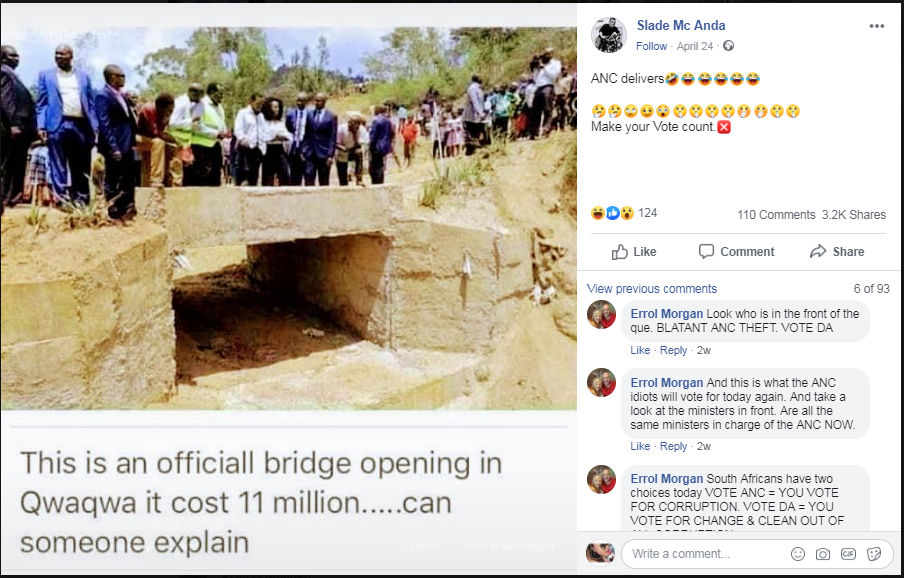Open Errol Morgan's profile from his comment
The height and width of the screenshot is (578, 904).
(x=667, y=313)
